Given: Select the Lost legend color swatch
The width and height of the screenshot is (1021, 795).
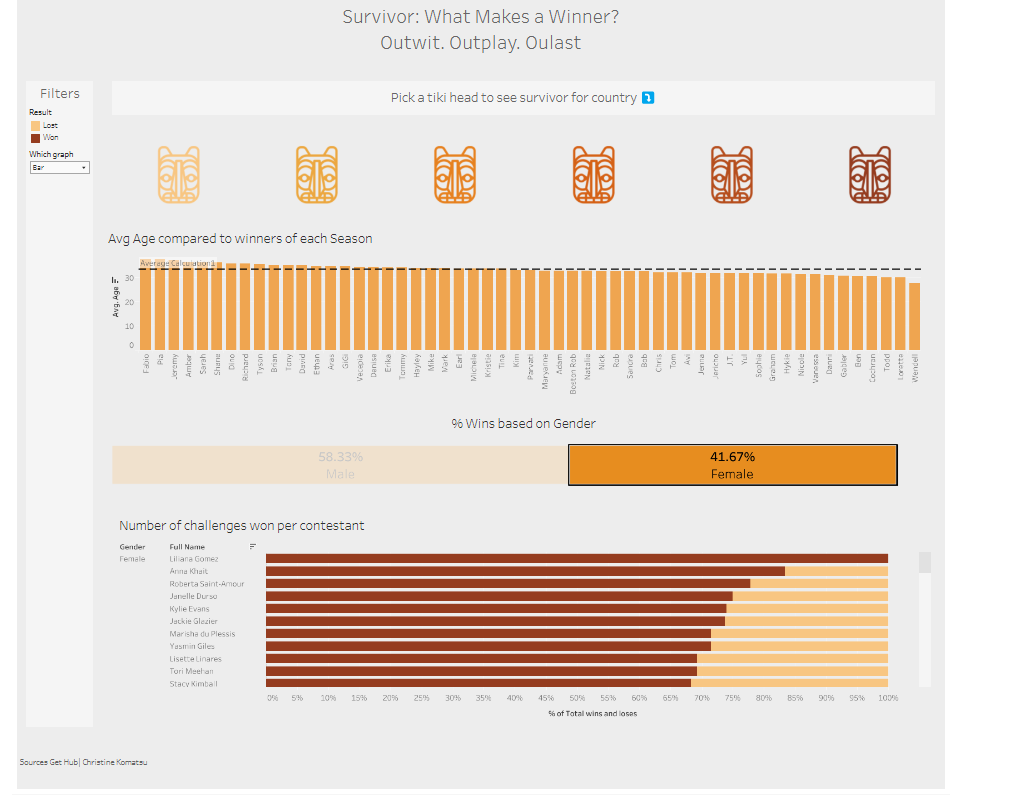Looking at the screenshot, I should tap(35, 126).
